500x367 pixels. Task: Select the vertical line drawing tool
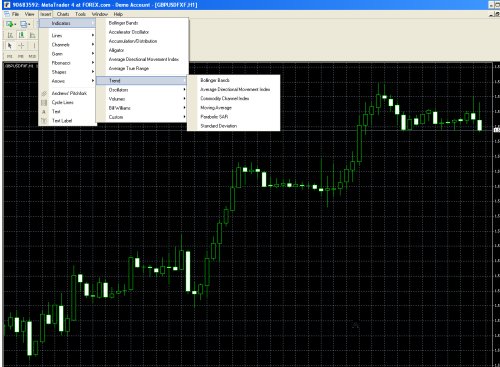[x=34, y=46]
